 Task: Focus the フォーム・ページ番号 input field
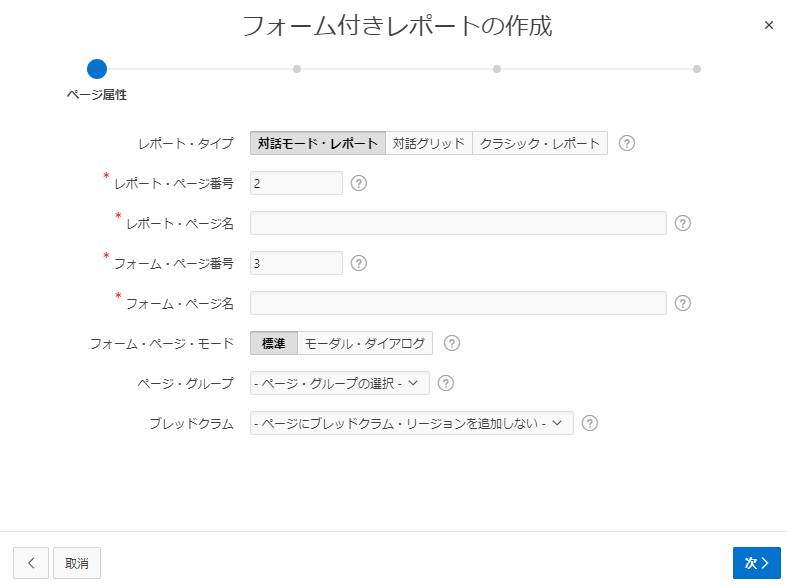tap(296, 263)
